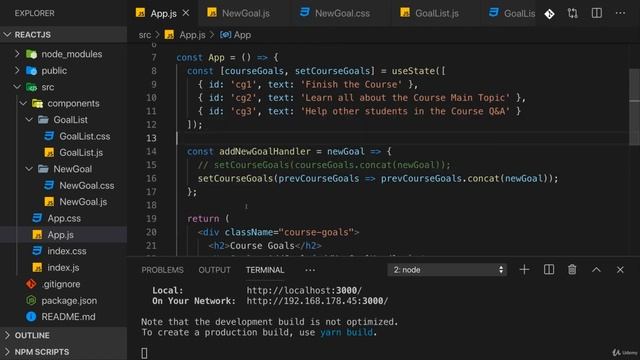The width and height of the screenshot is (640, 360).
Task: Click line number 16 in gutter
Action: point(151,178)
